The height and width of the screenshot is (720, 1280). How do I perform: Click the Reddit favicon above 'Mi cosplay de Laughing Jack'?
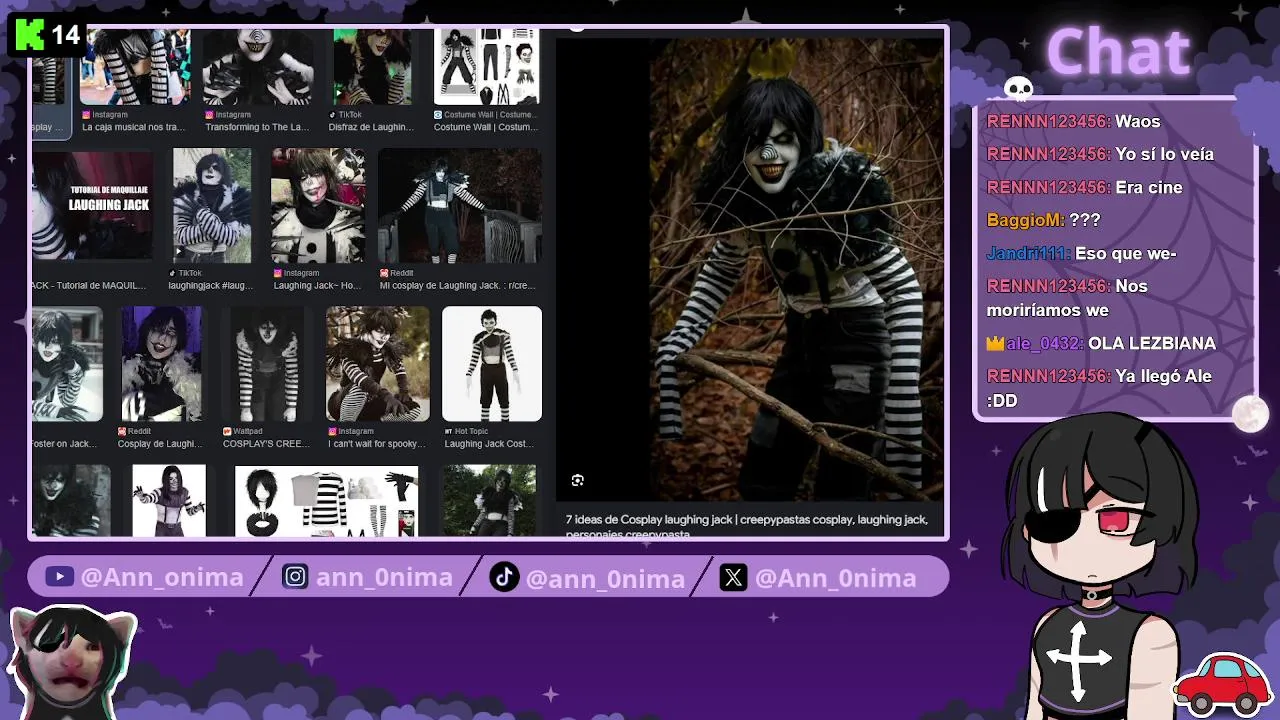[384, 273]
